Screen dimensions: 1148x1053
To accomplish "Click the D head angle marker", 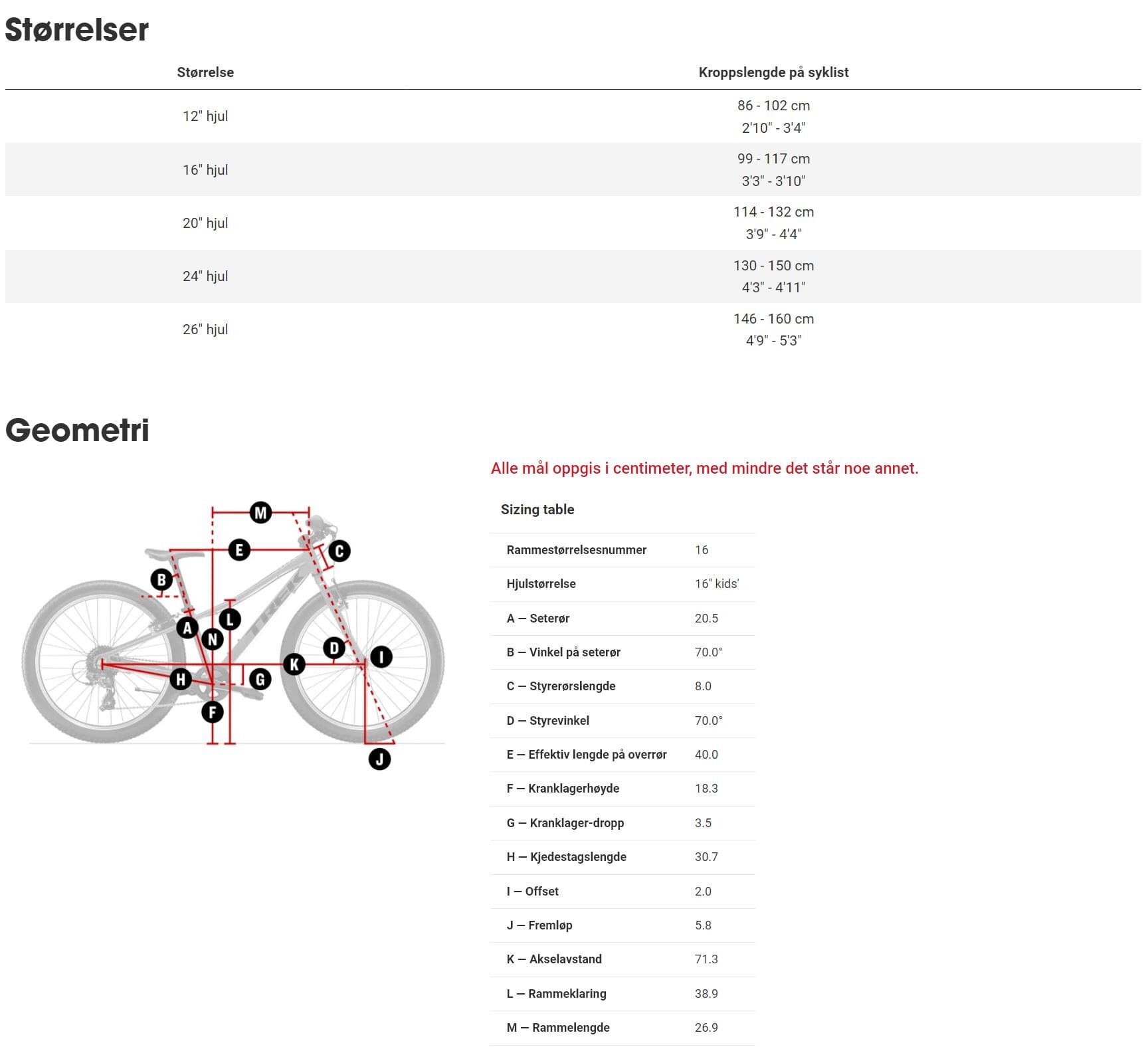I will pos(334,648).
